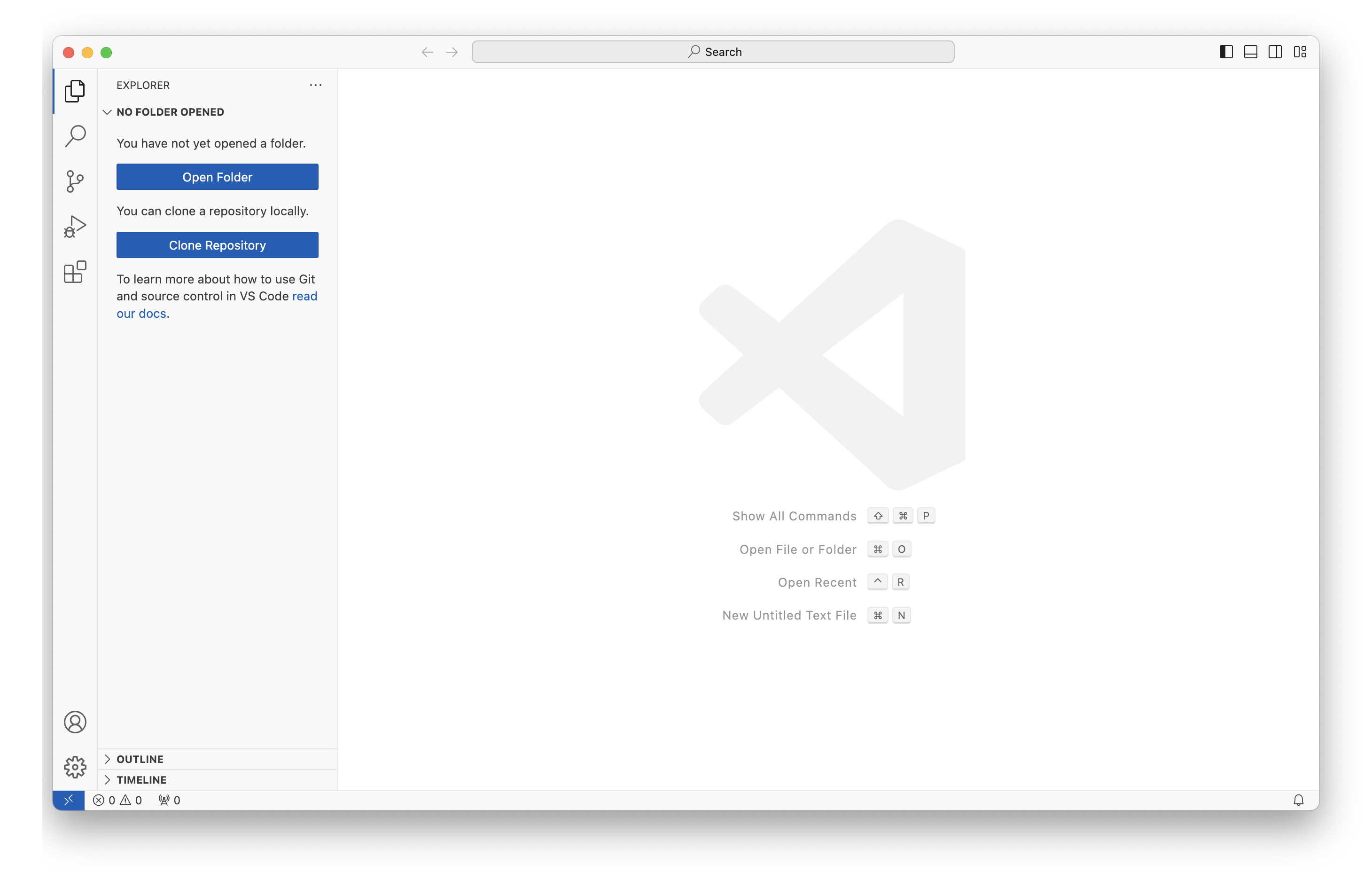Open the Explorer view in activity bar
1372x880 pixels.
pyautogui.click(x=75, y=91)
